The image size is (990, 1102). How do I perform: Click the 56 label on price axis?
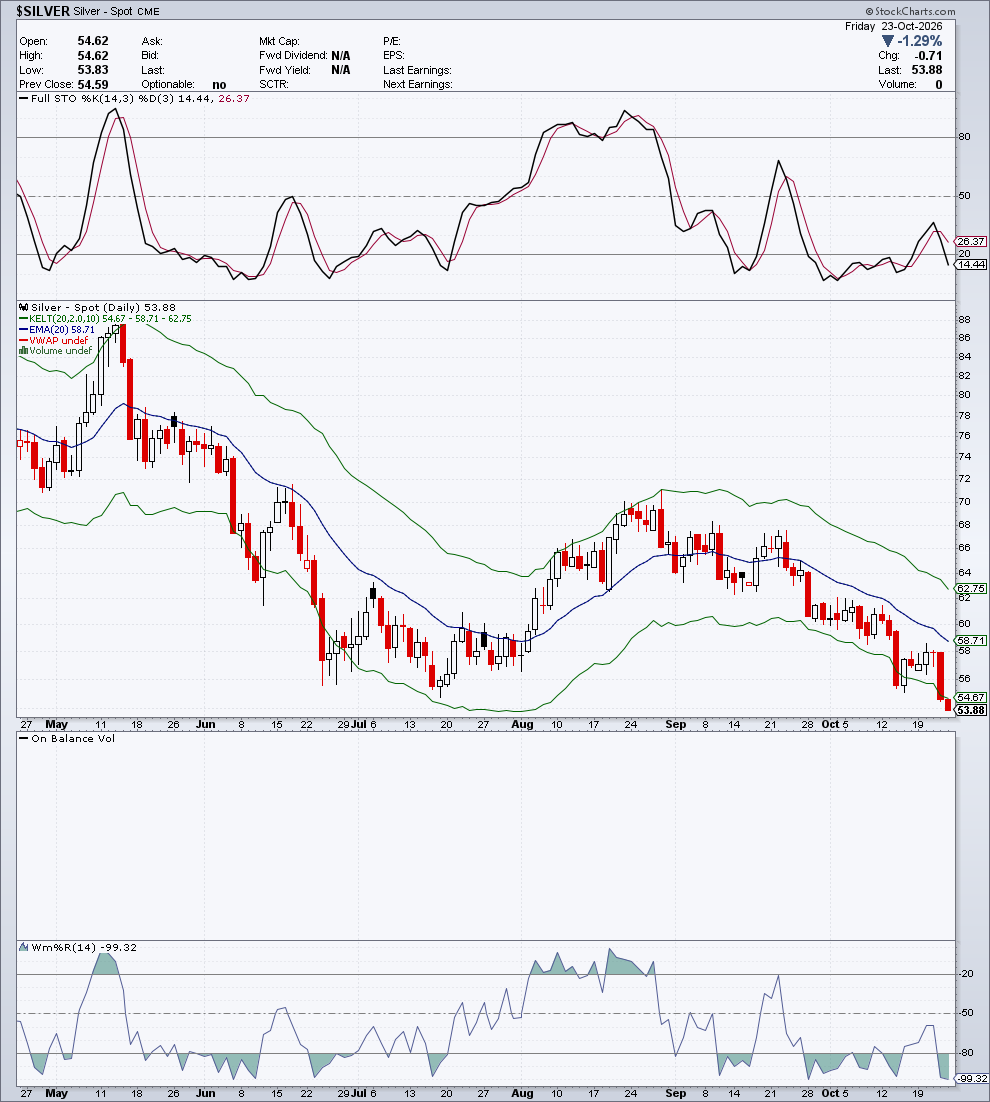(x=964, y=679)
